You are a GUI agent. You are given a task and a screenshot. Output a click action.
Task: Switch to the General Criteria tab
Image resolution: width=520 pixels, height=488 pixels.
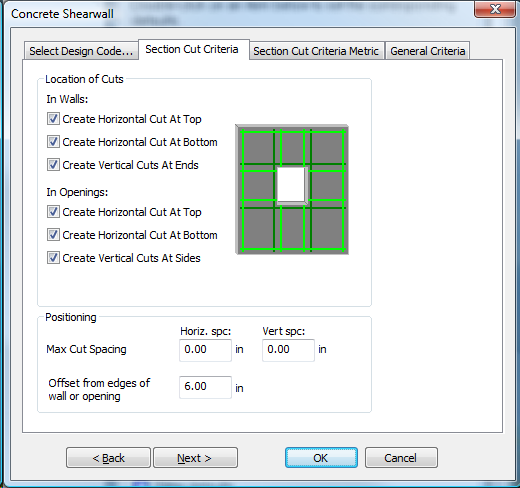pos(427,51)
